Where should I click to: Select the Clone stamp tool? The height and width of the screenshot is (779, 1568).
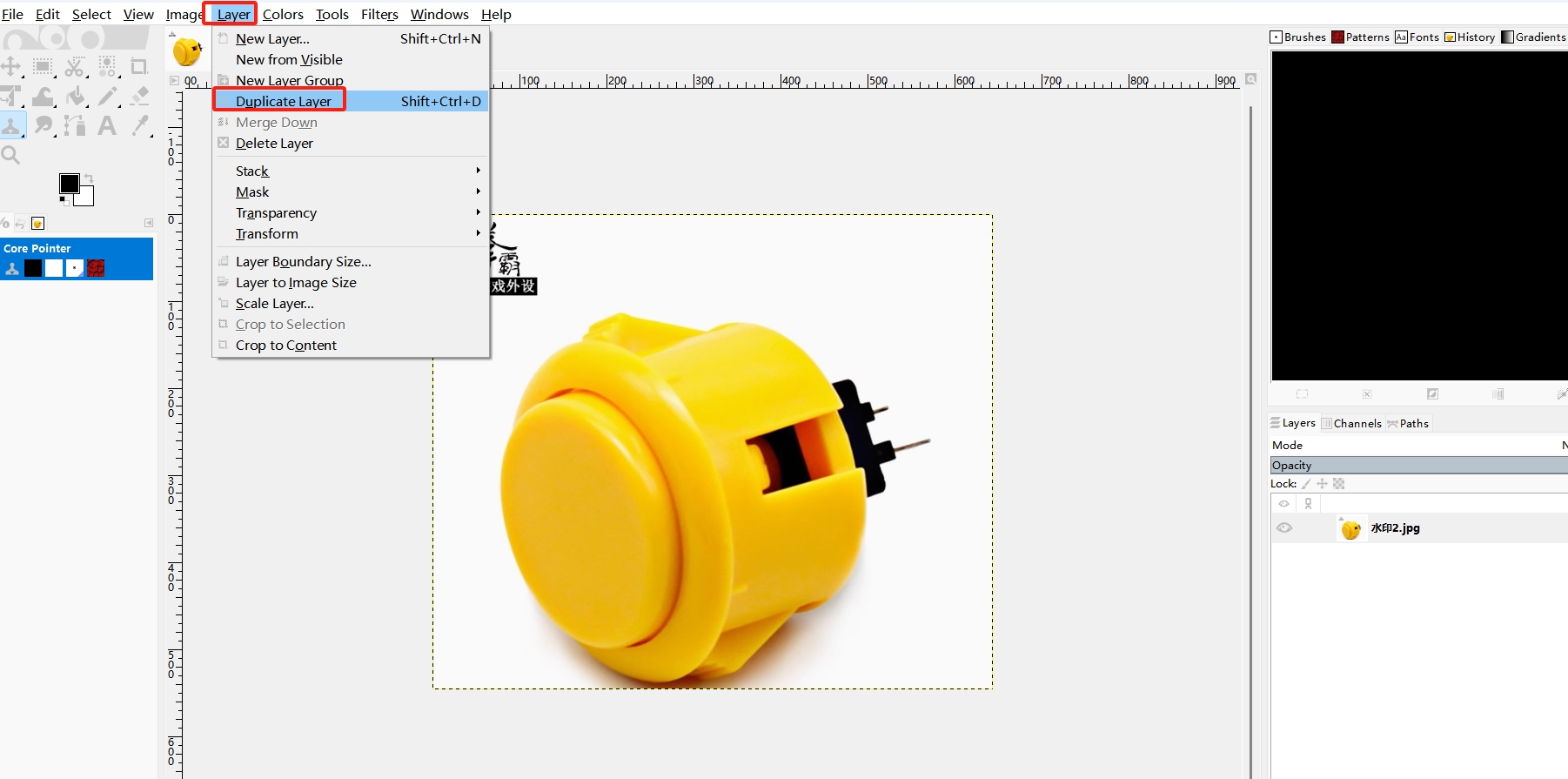(x=12, y=125)
